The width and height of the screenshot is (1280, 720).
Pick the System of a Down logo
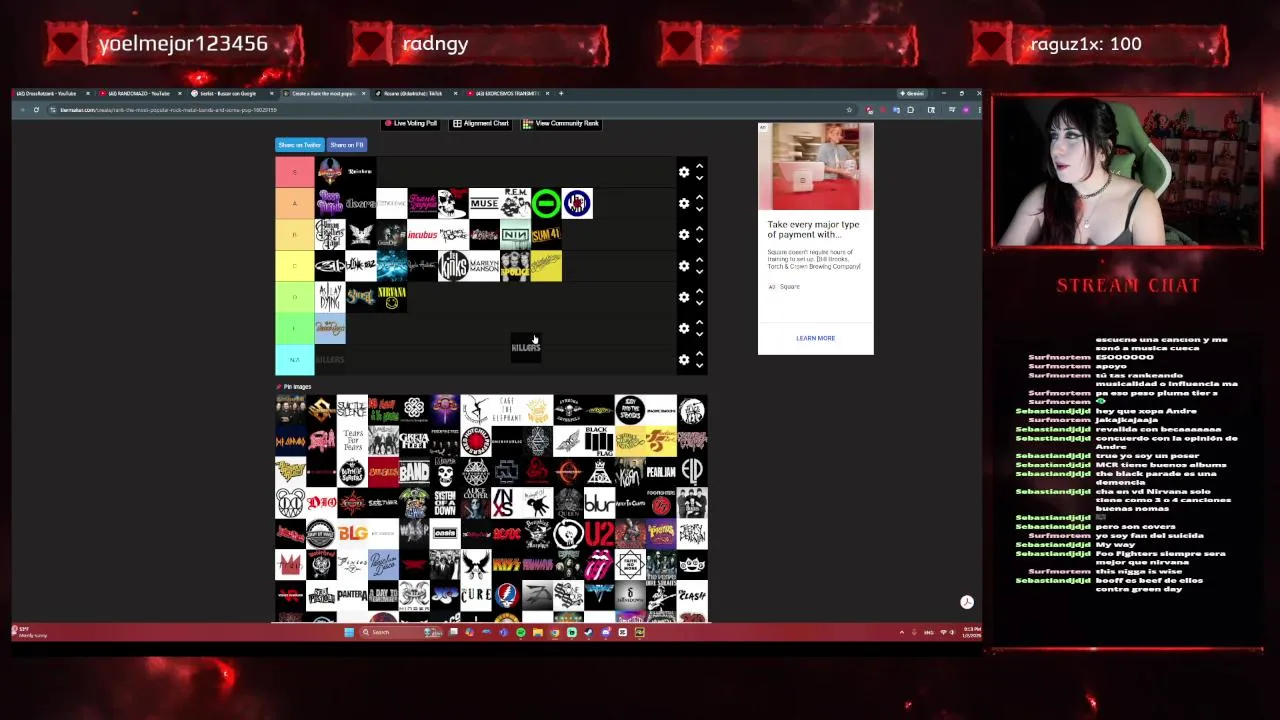[x=445, y=503]
